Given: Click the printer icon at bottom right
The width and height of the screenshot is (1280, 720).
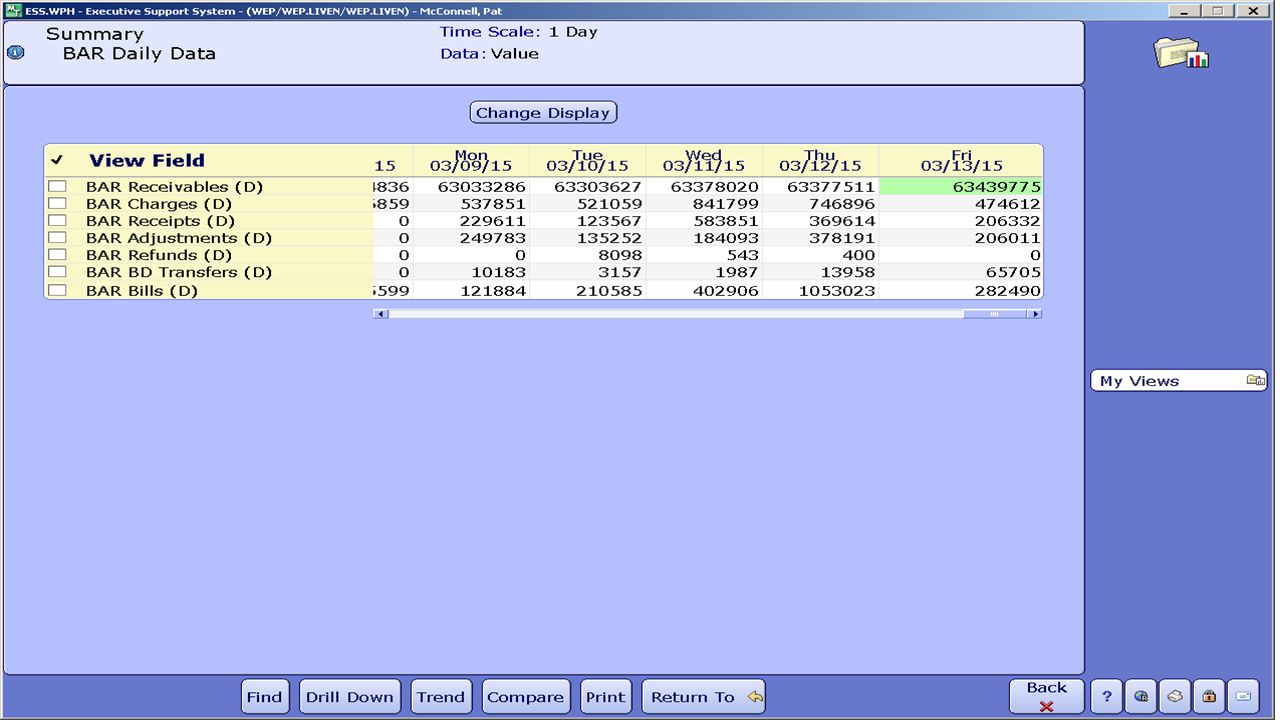Looking at the screenshot, I should [1175, 696].
